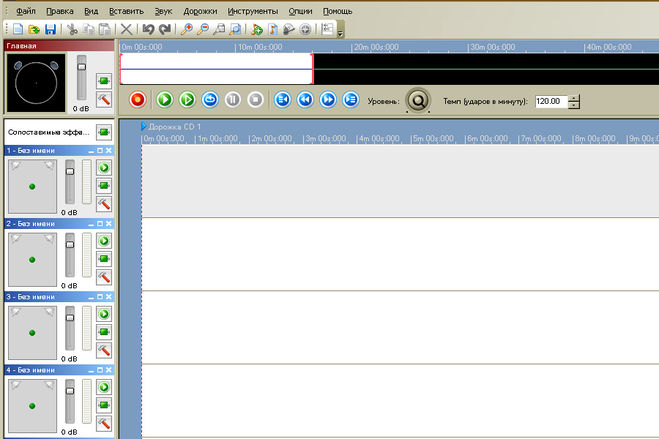Viewport: 659px width, 439px height.
Task: Click the Pause transport button
Action: [232, 100]
